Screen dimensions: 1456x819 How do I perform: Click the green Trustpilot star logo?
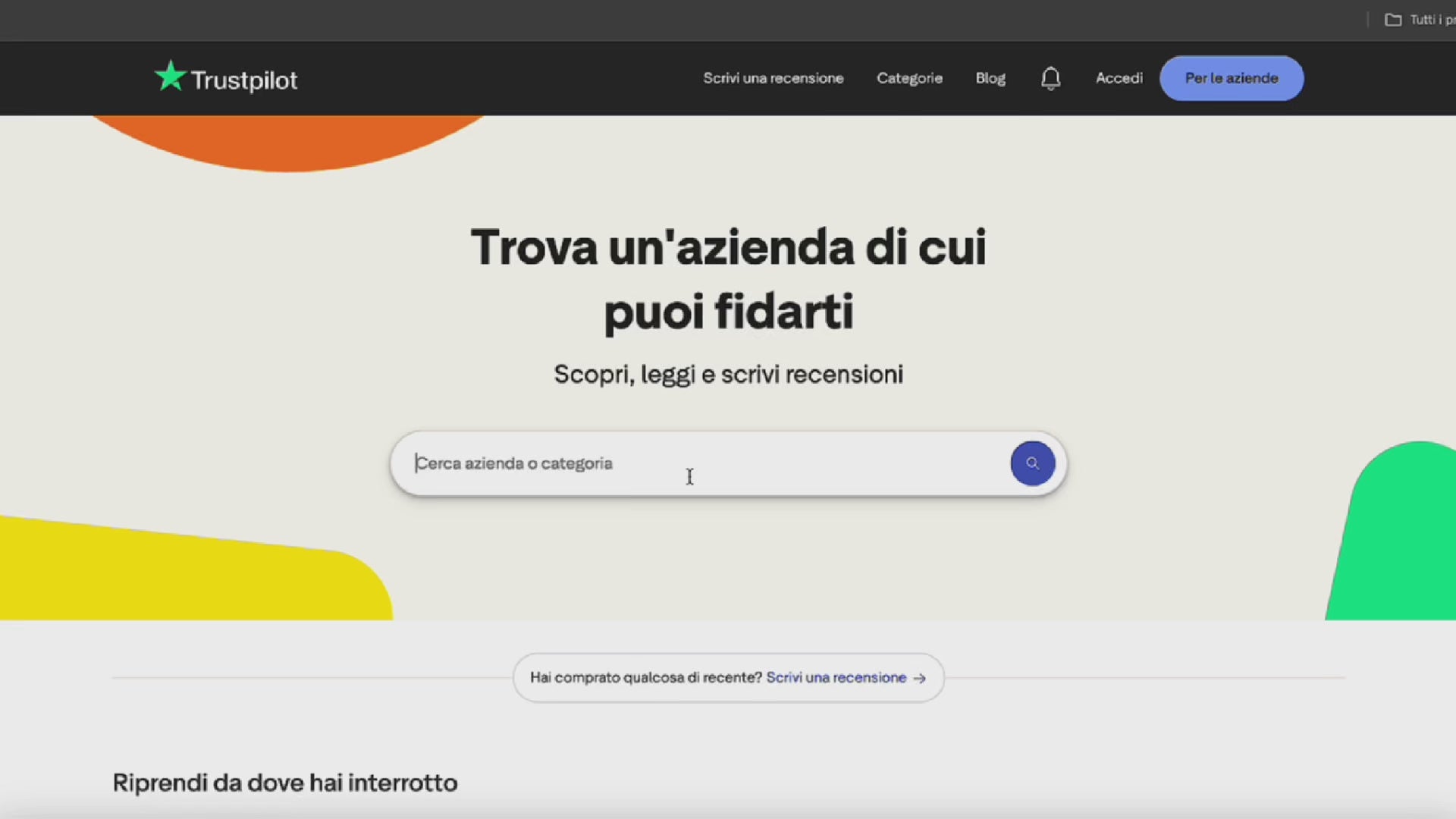coord(170,77)
